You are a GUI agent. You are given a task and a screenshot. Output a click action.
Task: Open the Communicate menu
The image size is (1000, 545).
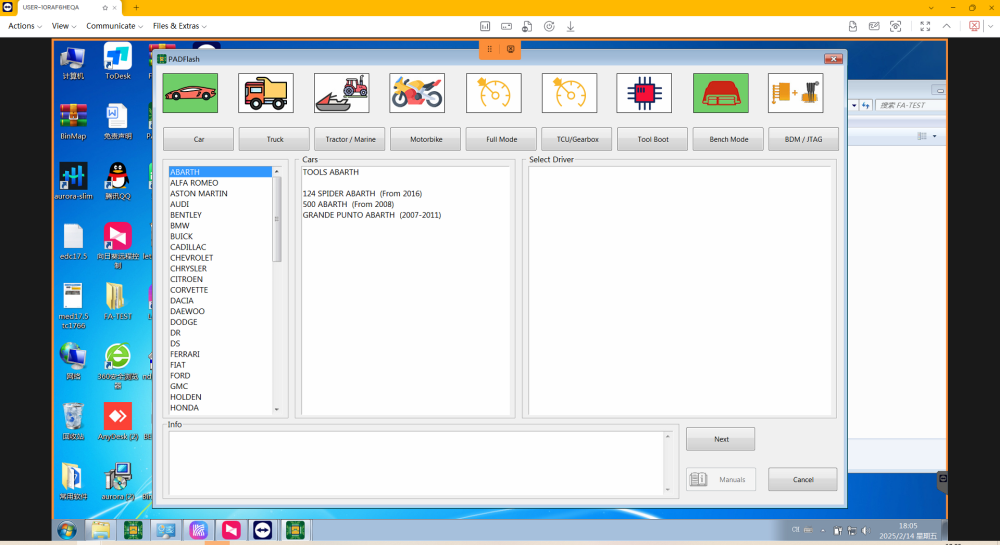[113, 26]
